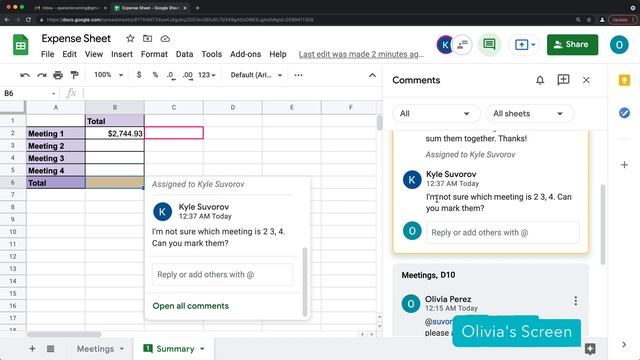Open the Summary sheet tab menu arrow

[202, 349]
